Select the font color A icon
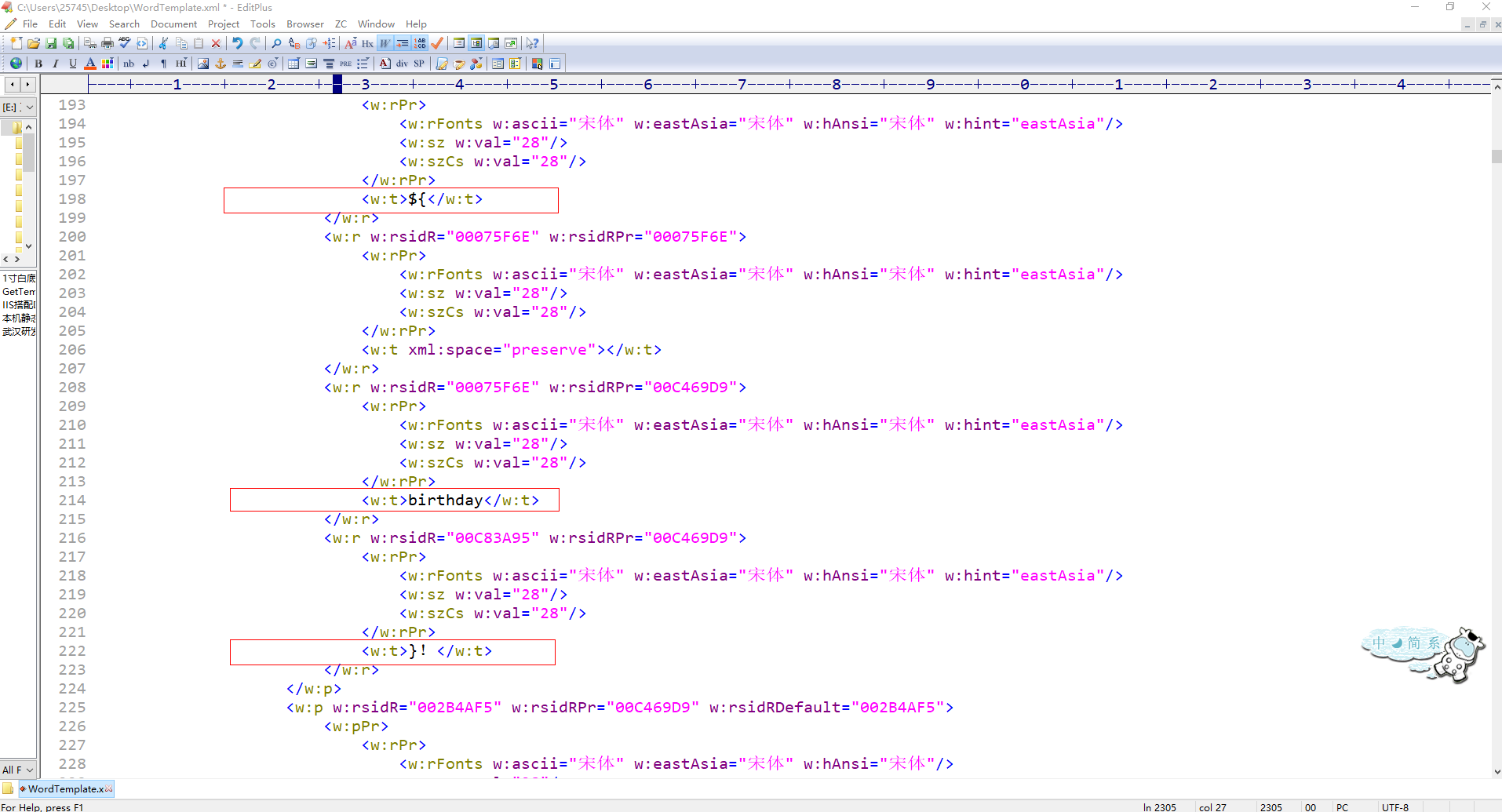The image size is (1502, 812). [90, 64]
